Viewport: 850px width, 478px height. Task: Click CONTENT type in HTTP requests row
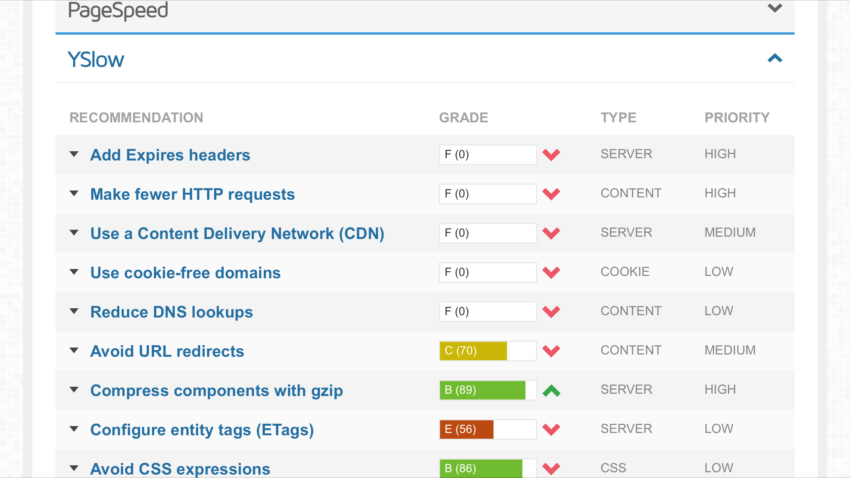point(631,193)
